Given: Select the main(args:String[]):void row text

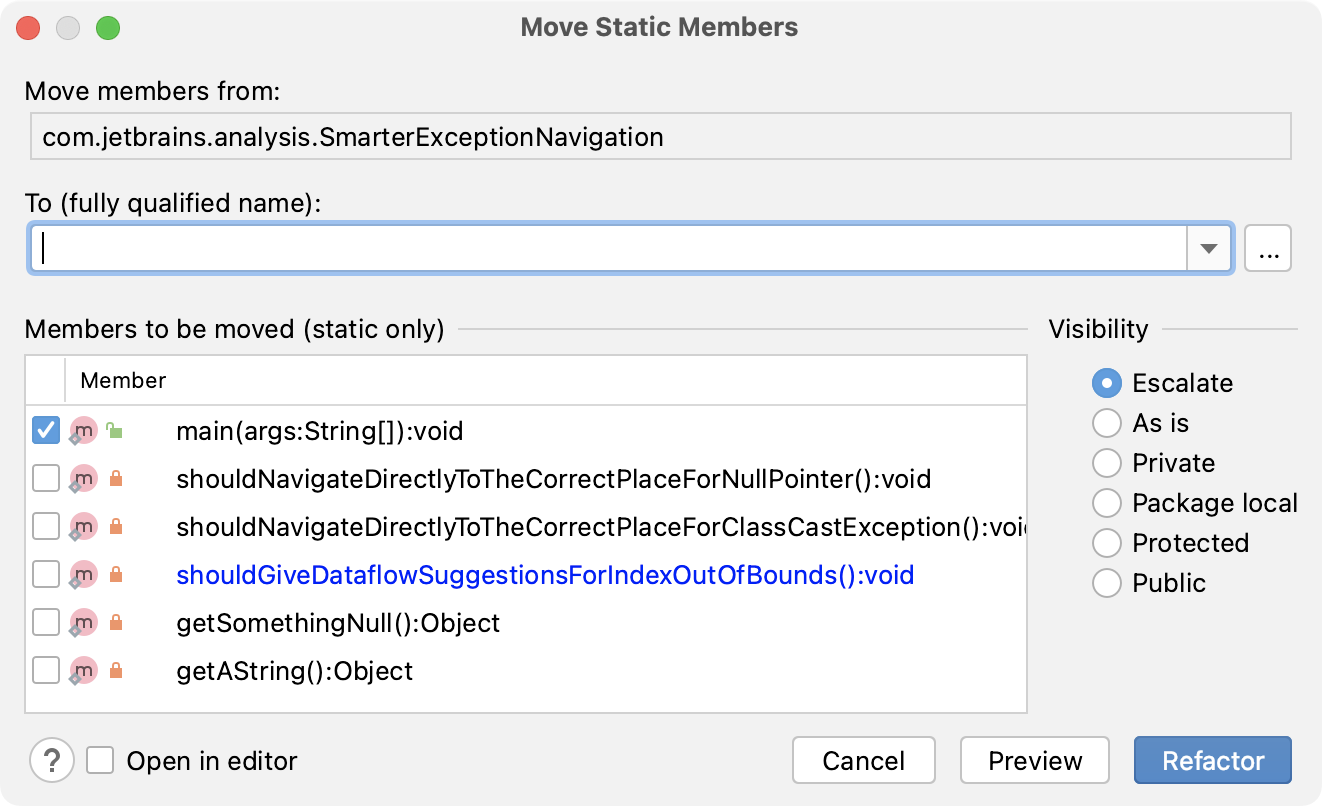Looking at the screenshot, I should coord(320,431).
